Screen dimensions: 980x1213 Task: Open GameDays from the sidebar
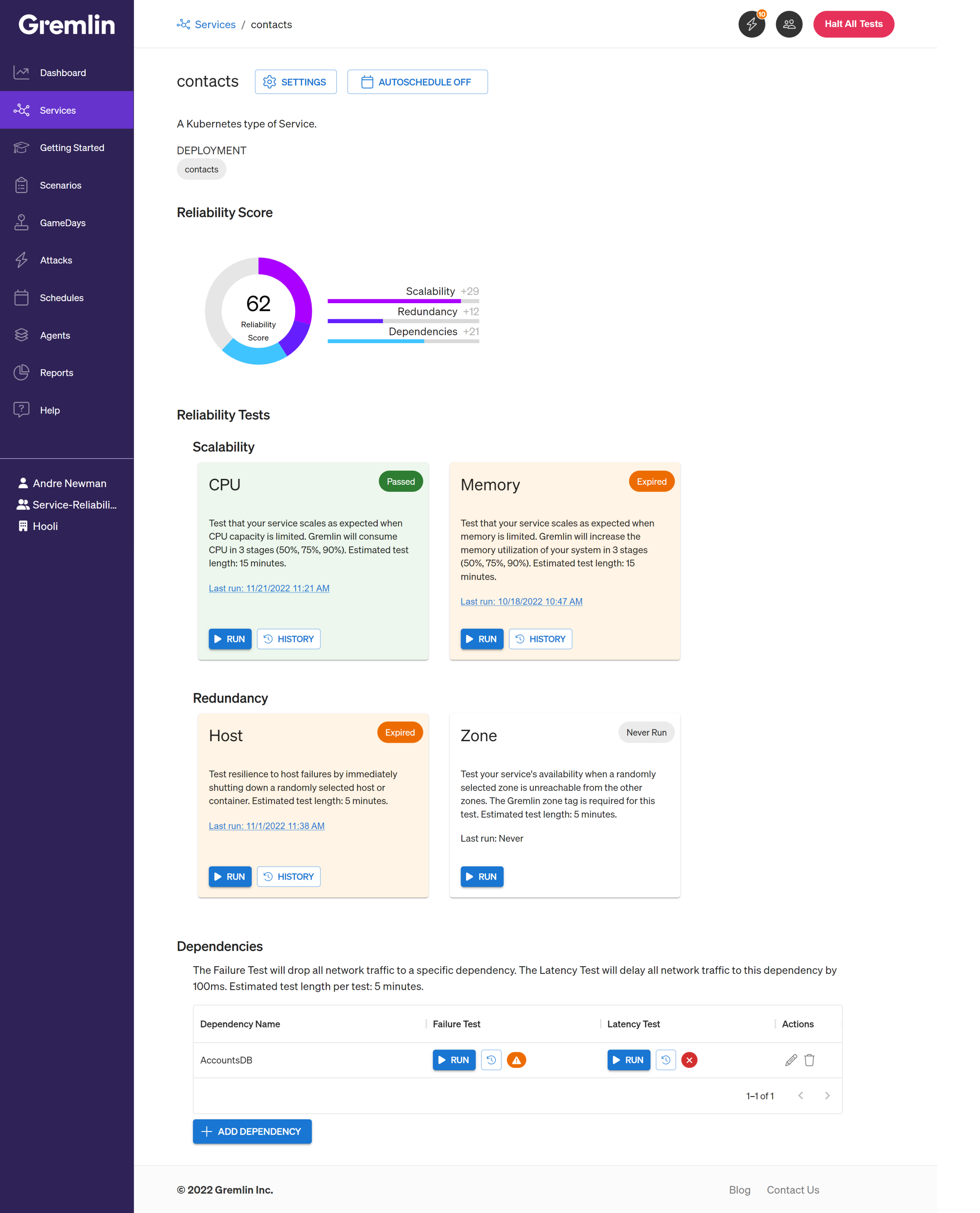(x=67, y=223)
